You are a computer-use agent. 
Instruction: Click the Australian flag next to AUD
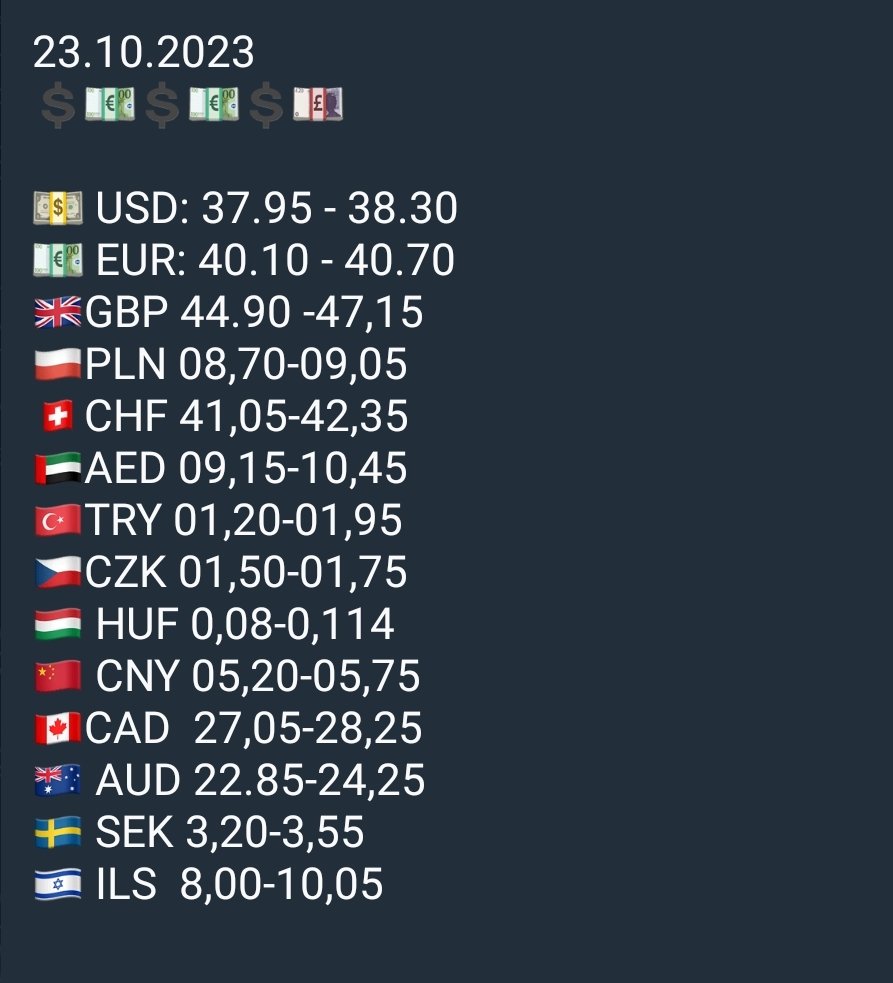pyautogui.click(x=58, y=781)
